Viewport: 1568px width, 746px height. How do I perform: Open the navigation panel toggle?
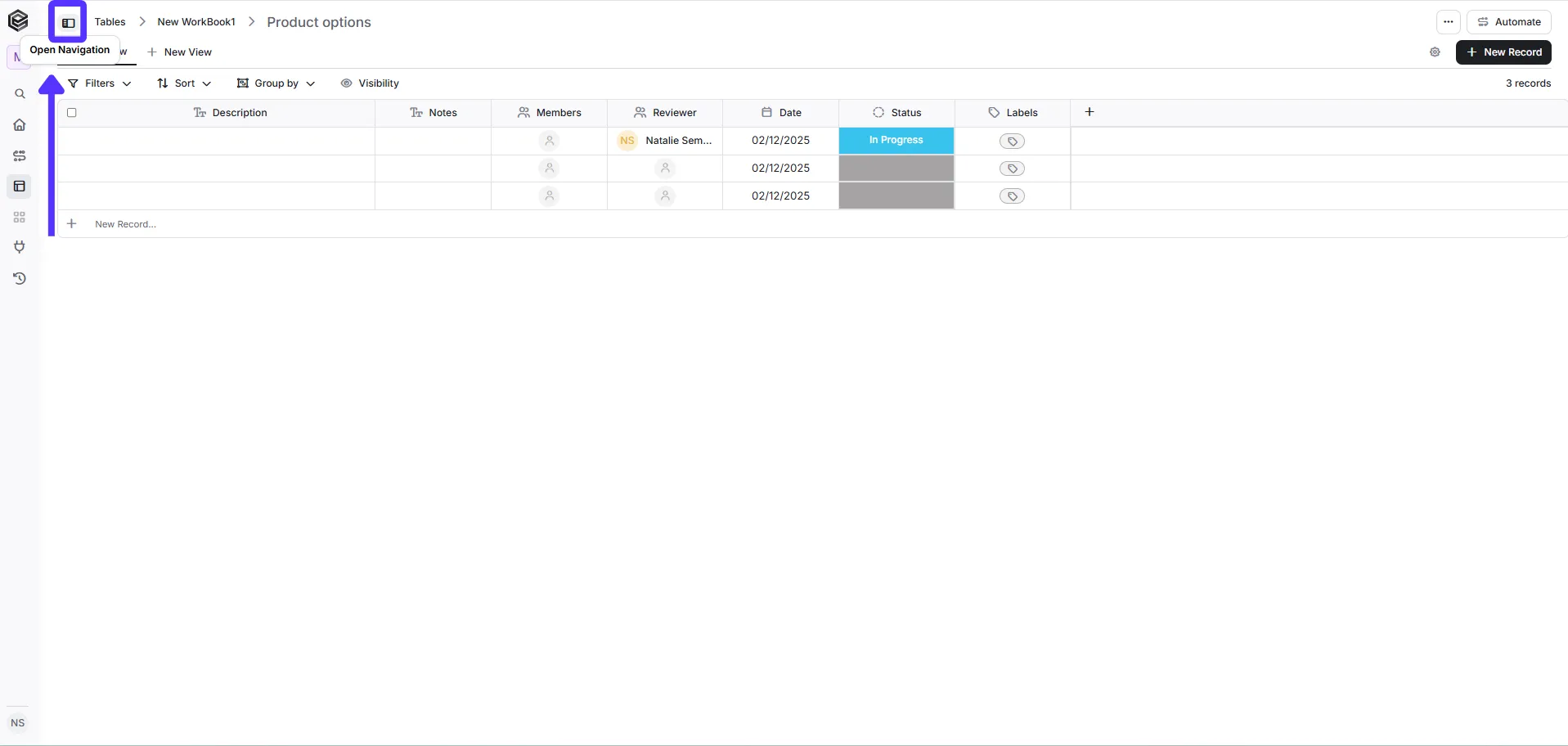[x=68, y=22]
